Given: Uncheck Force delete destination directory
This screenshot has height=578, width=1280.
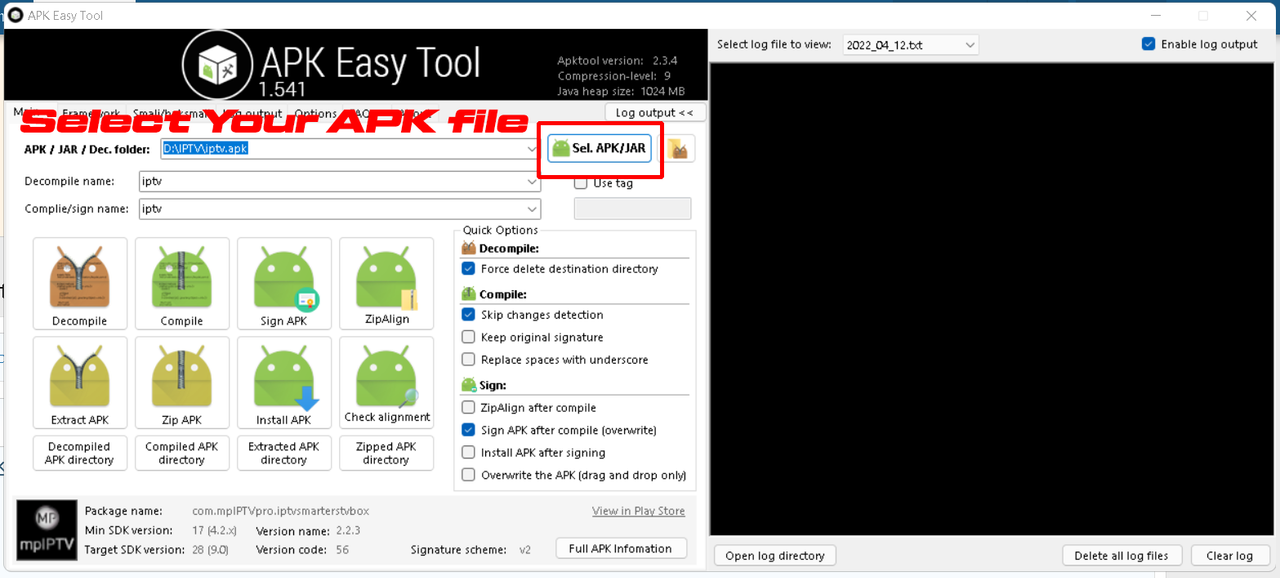Looking at the screenshot, I should click(468, 269).
